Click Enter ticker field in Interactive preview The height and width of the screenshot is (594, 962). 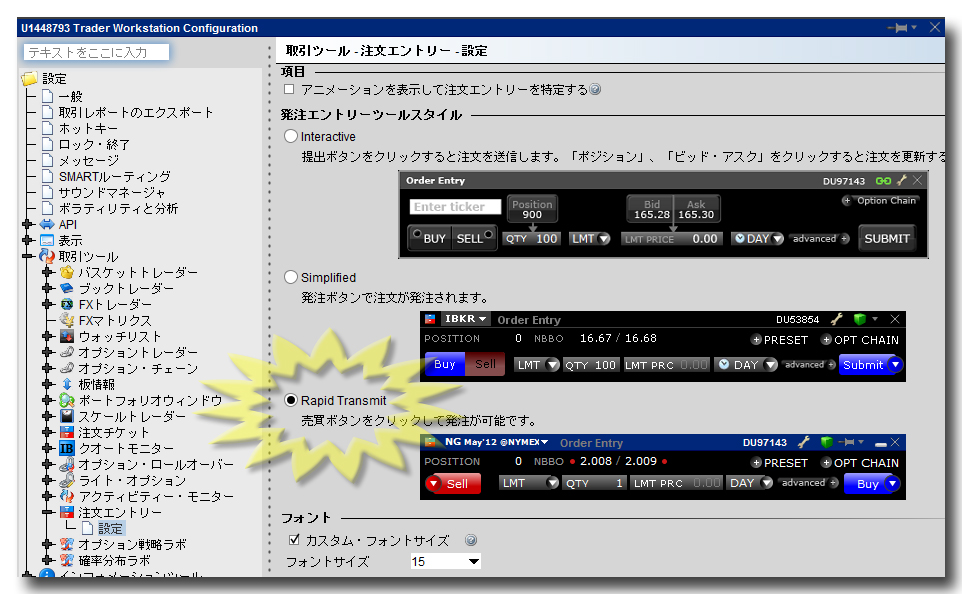[x=455, y=207]
